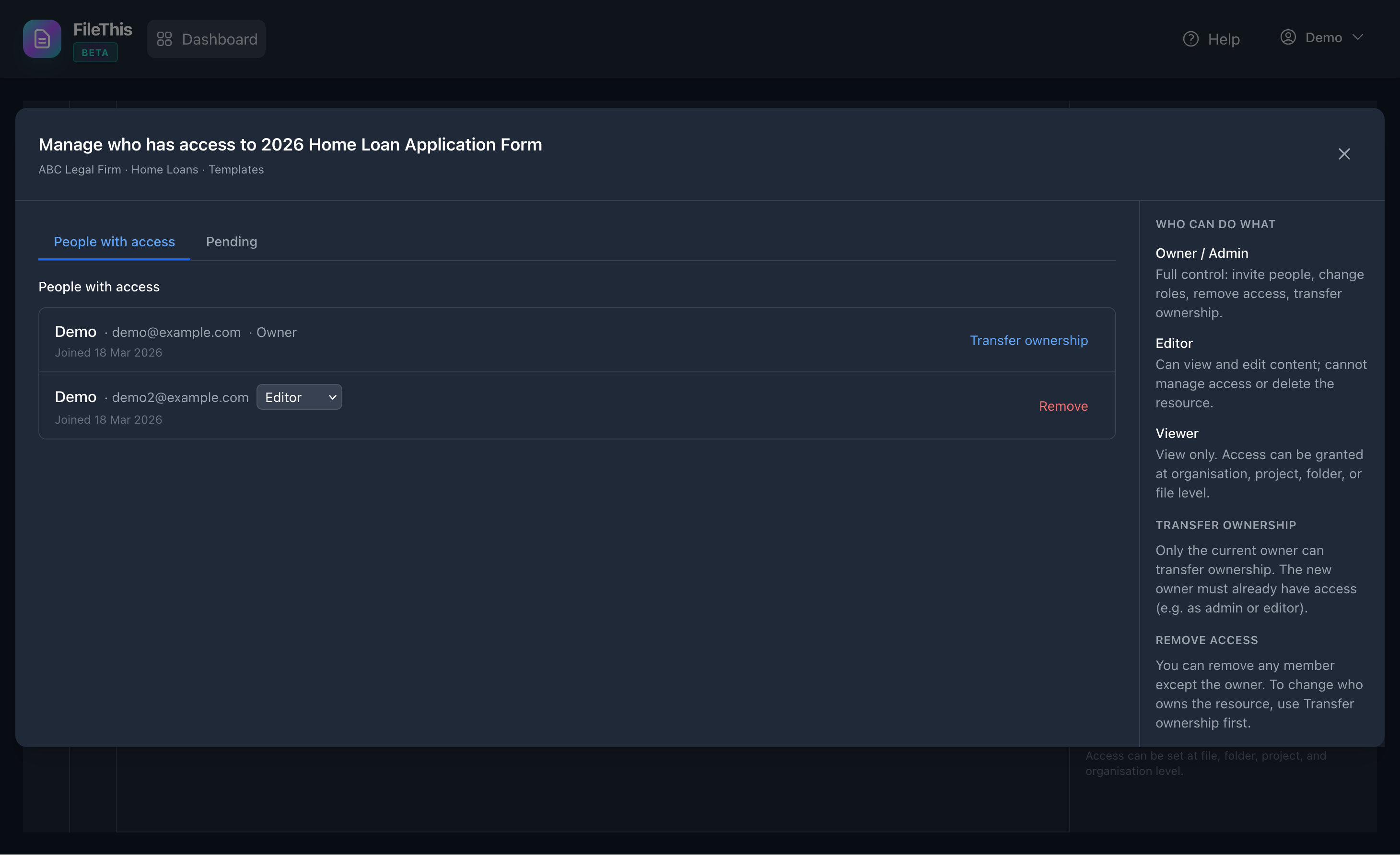The width and height of the screenshot is (1400, 855).
Task: Open Help via the question mark icon
Action: (1191, 38)
